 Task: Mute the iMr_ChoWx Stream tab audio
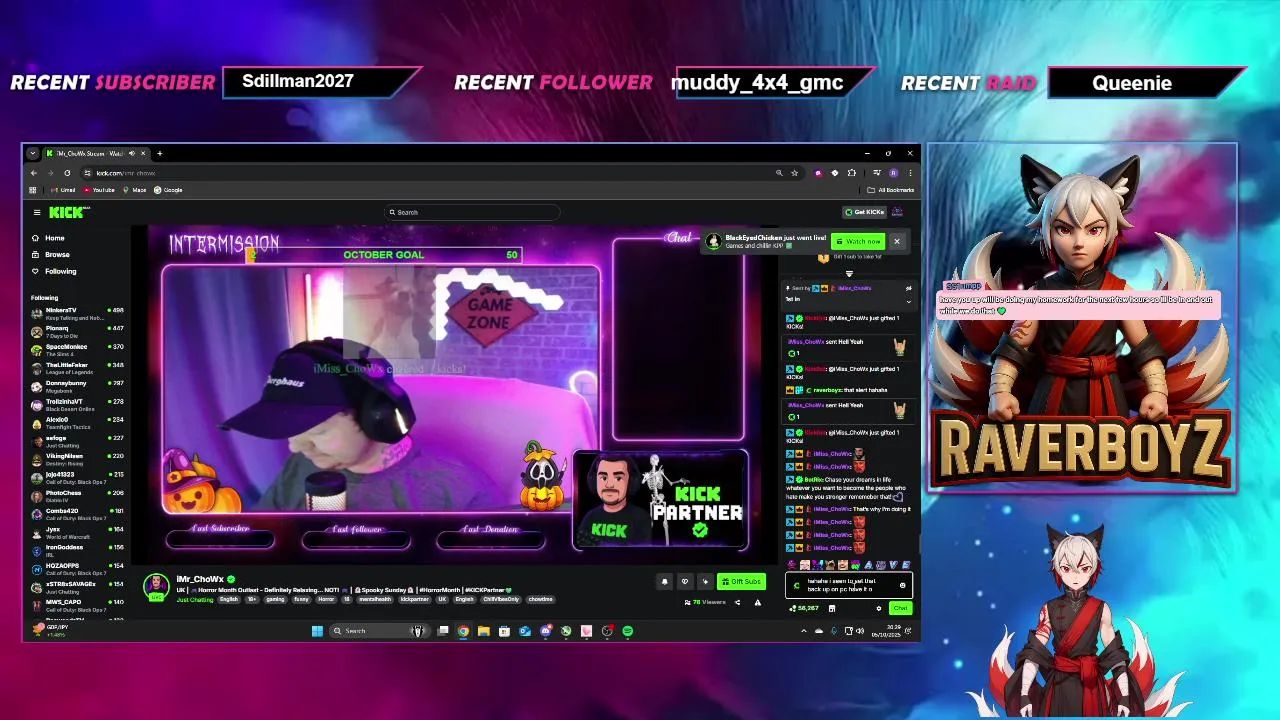(132, 153)
